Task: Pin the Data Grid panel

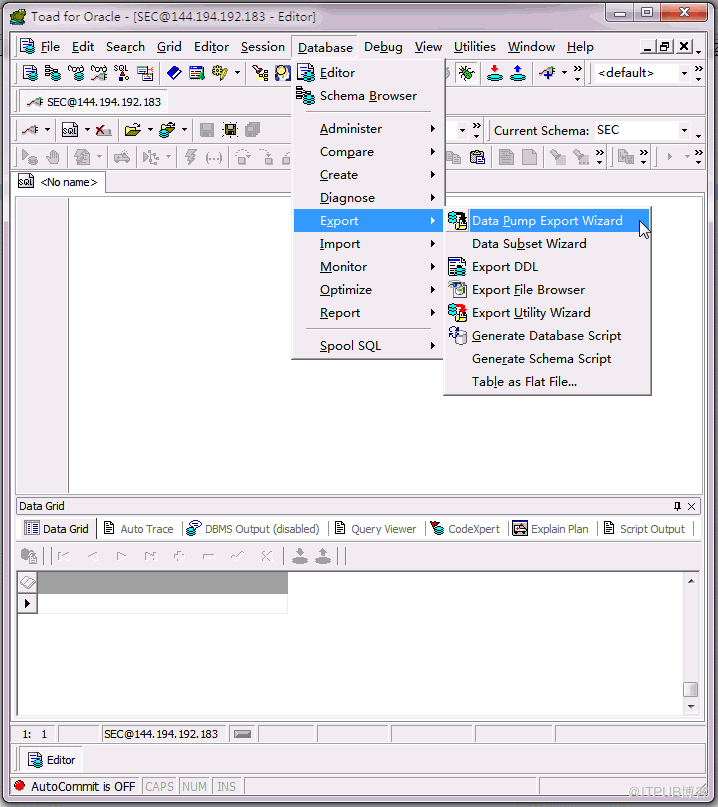Action: pos(677,506)
